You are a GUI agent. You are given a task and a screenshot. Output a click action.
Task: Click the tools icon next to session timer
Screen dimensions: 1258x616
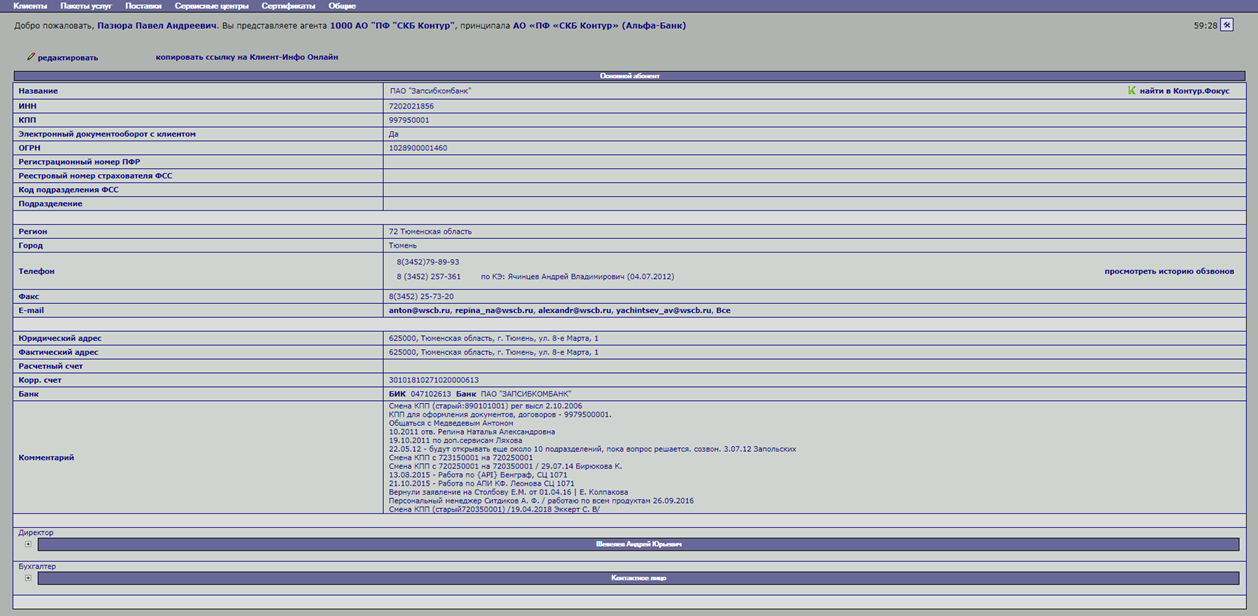1227,25
